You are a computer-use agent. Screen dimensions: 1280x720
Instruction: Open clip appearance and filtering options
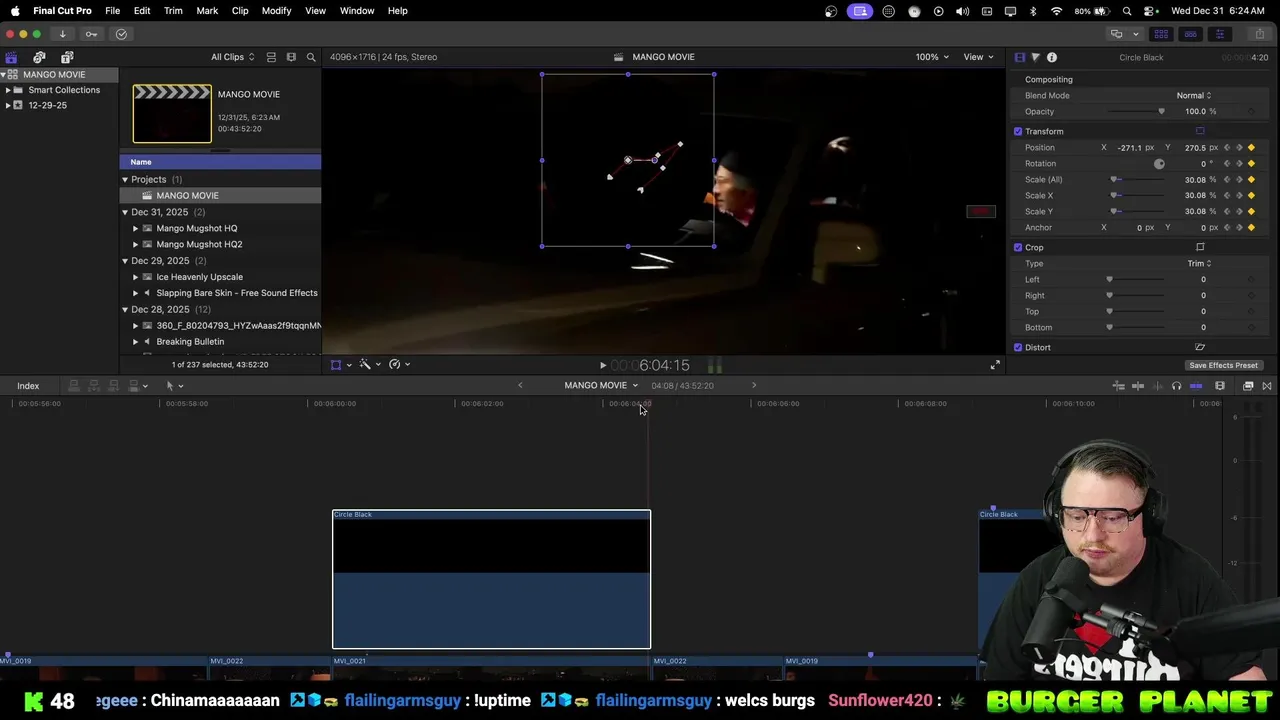tap(291, 57)
